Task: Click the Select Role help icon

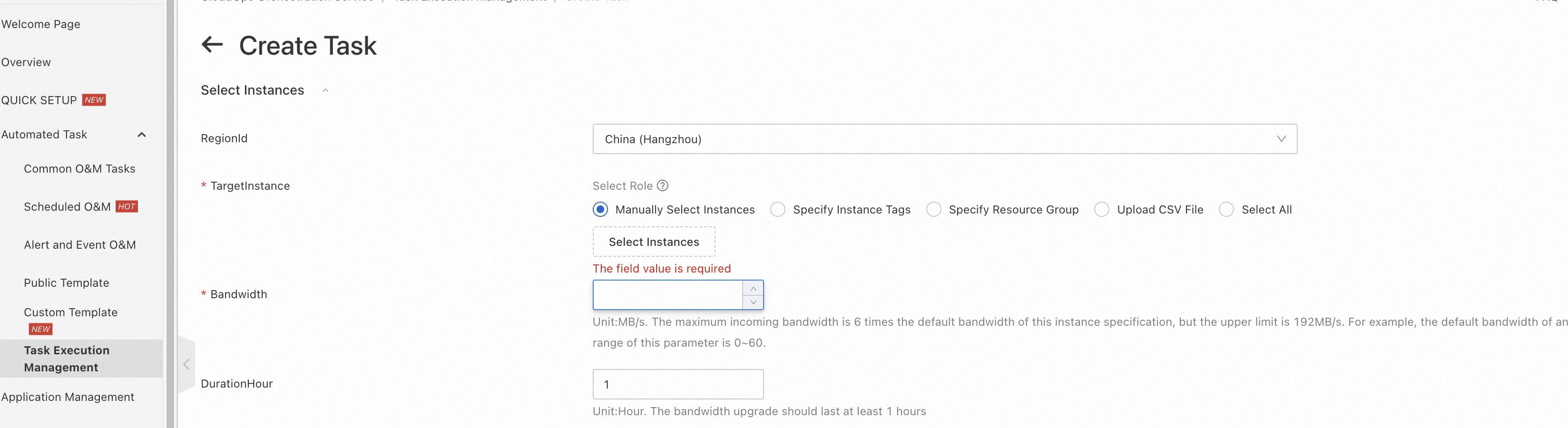Action: 663,185
